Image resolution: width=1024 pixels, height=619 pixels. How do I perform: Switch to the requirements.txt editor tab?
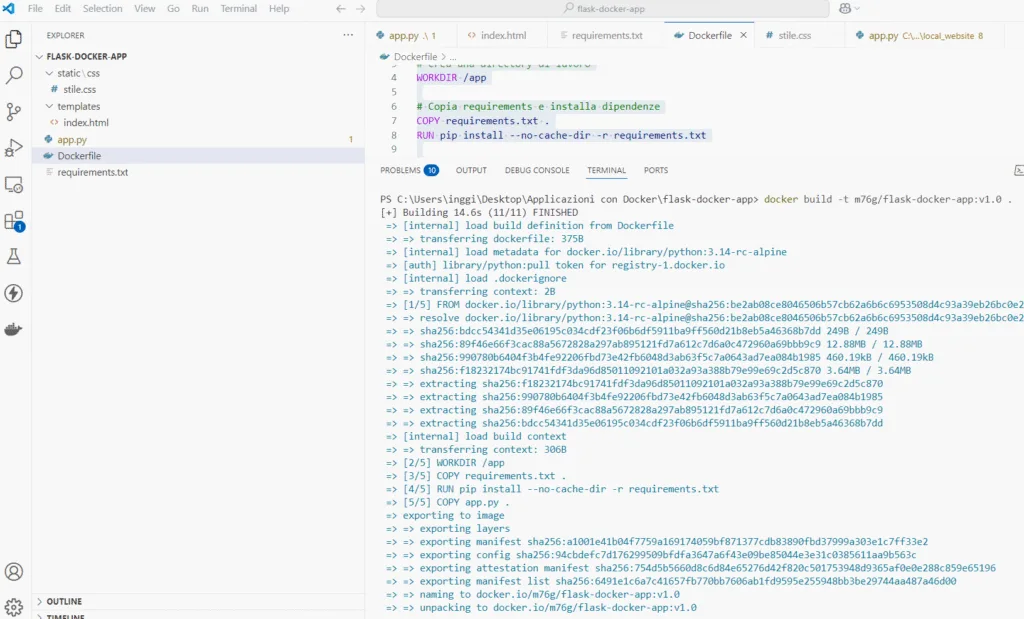(605, 35)
